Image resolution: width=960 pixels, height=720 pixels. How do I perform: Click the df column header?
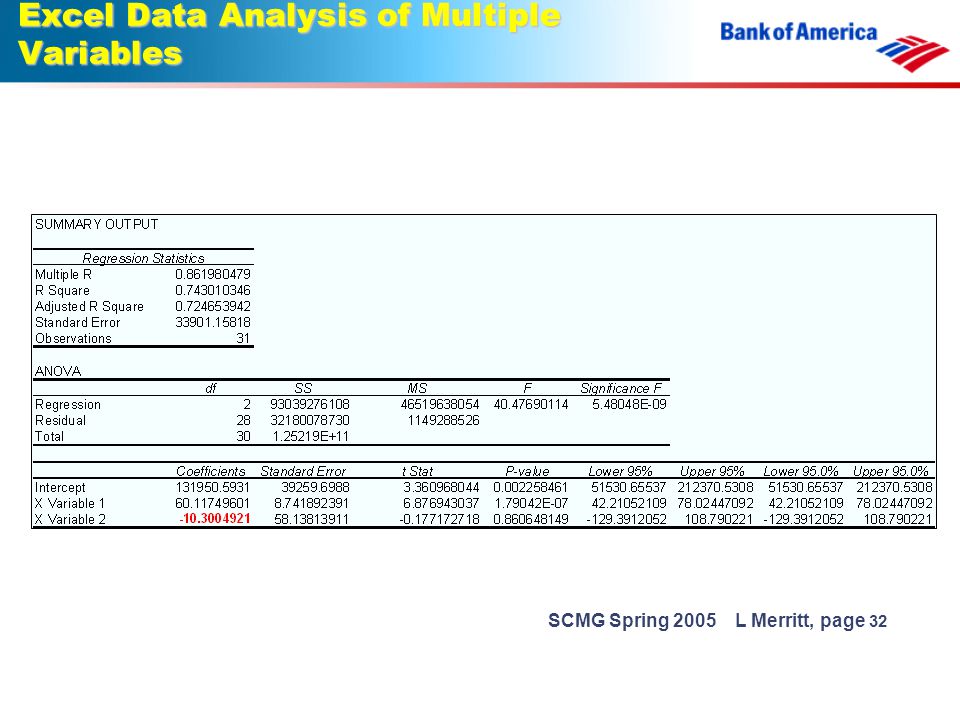(211, 388)
